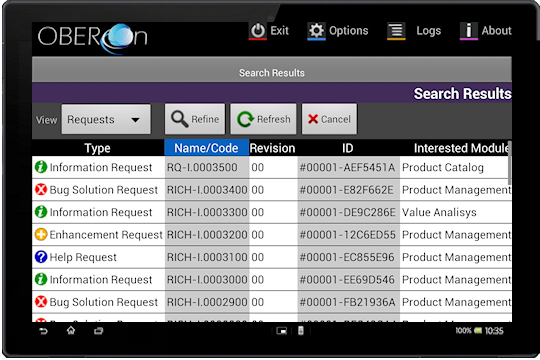
Task: Click the green Refresh arrow icon
Action: tap(246, 119)
